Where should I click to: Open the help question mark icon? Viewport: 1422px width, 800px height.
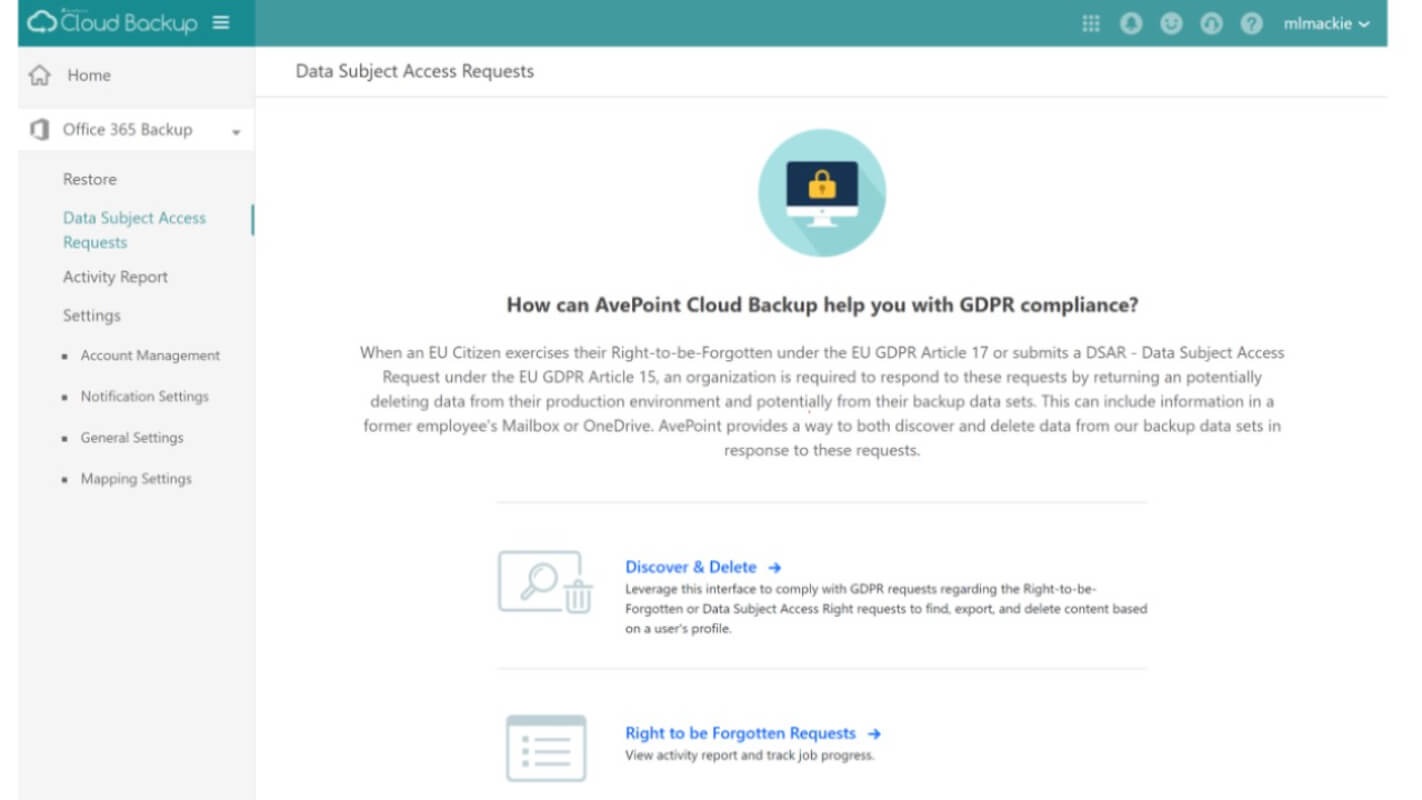pos(1251,24)
